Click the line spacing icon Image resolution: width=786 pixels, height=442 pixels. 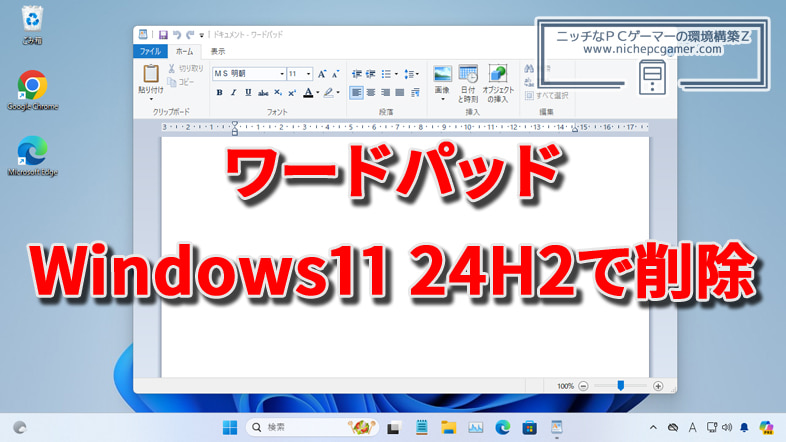coord(409,74)
